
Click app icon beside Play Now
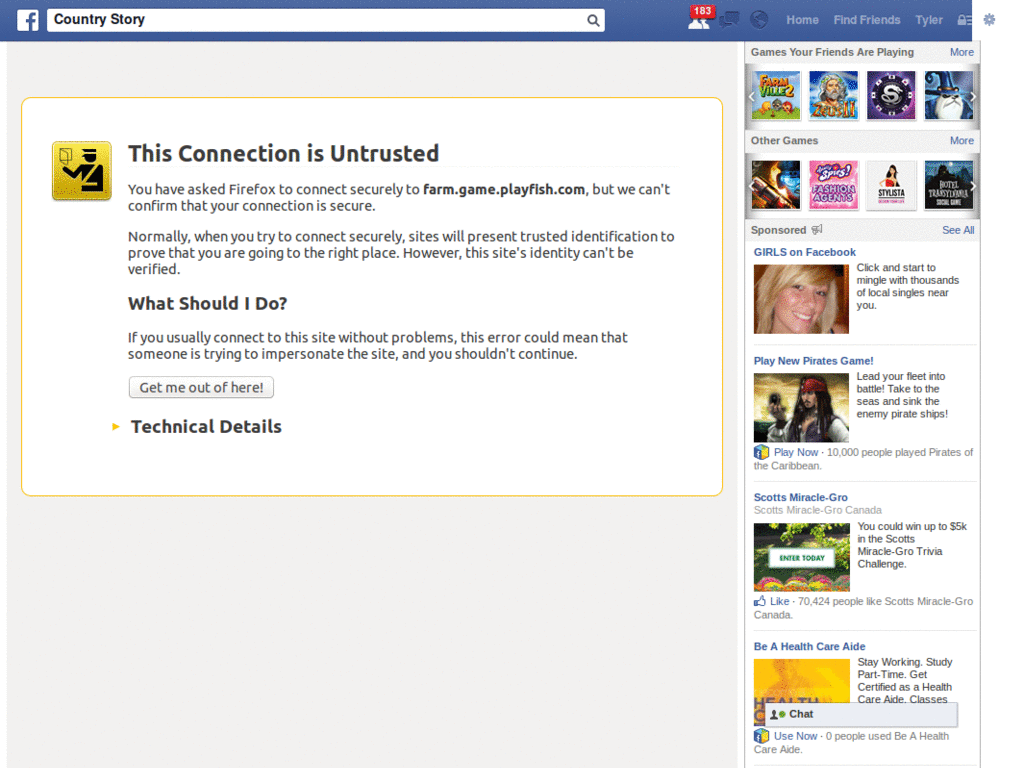pos(761,452)
